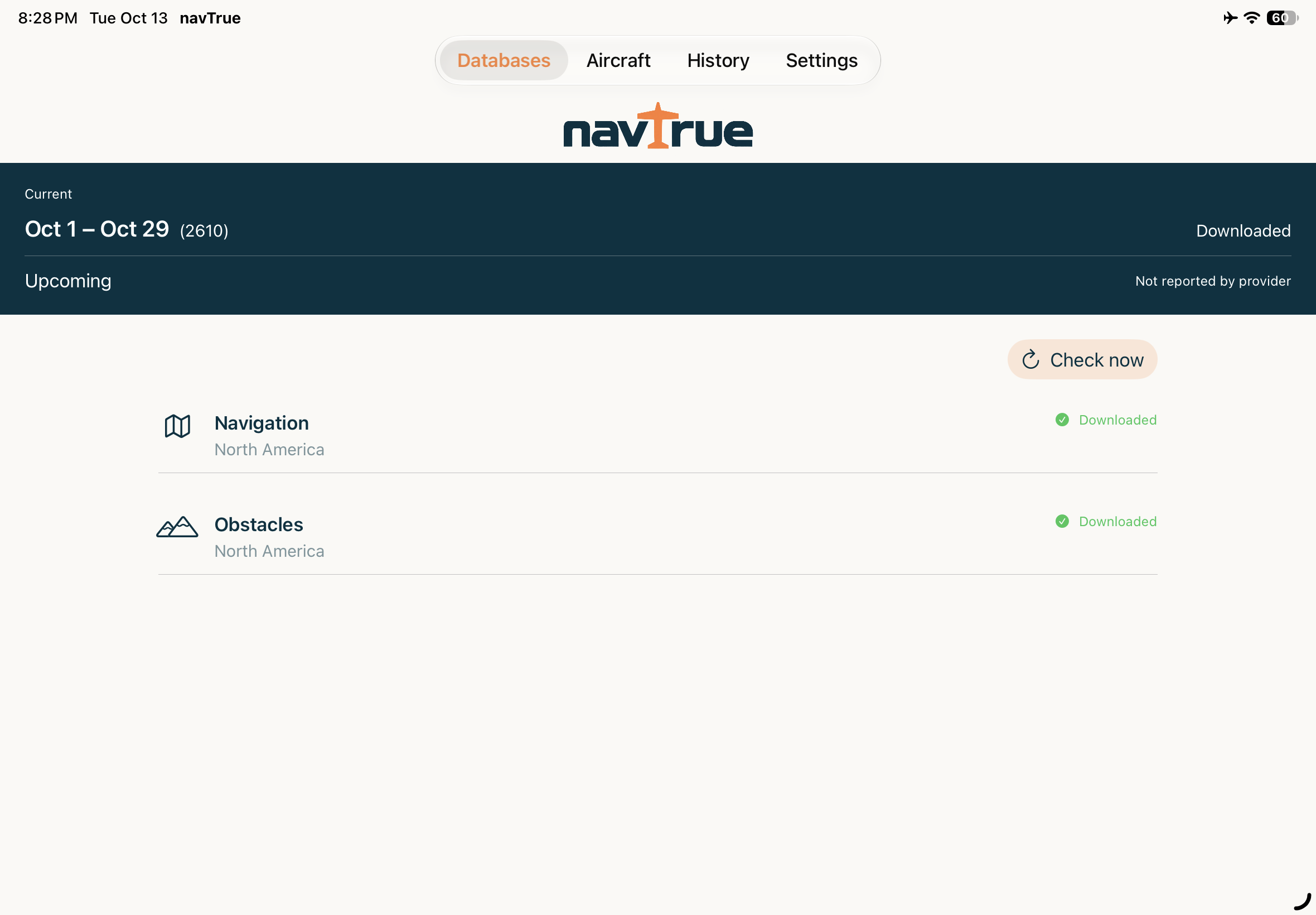The image size is (1316, 915).
Task: Tap the navTrue logo
Action: pos(657,126)
